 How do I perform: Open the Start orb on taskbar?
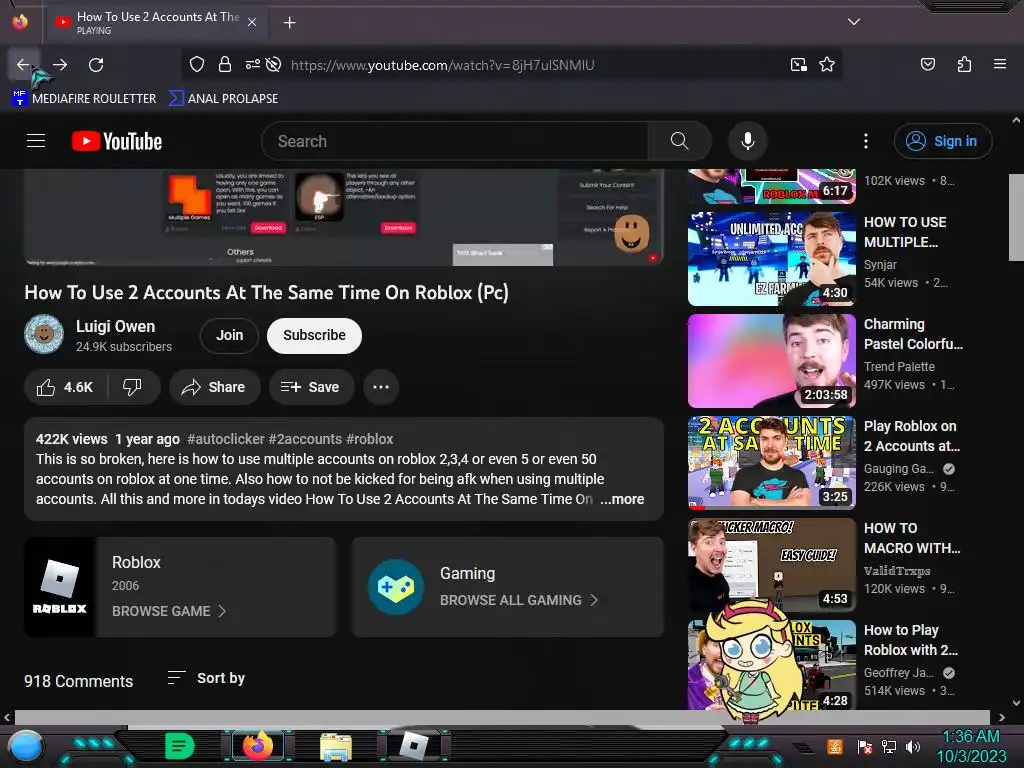point(26,746)
